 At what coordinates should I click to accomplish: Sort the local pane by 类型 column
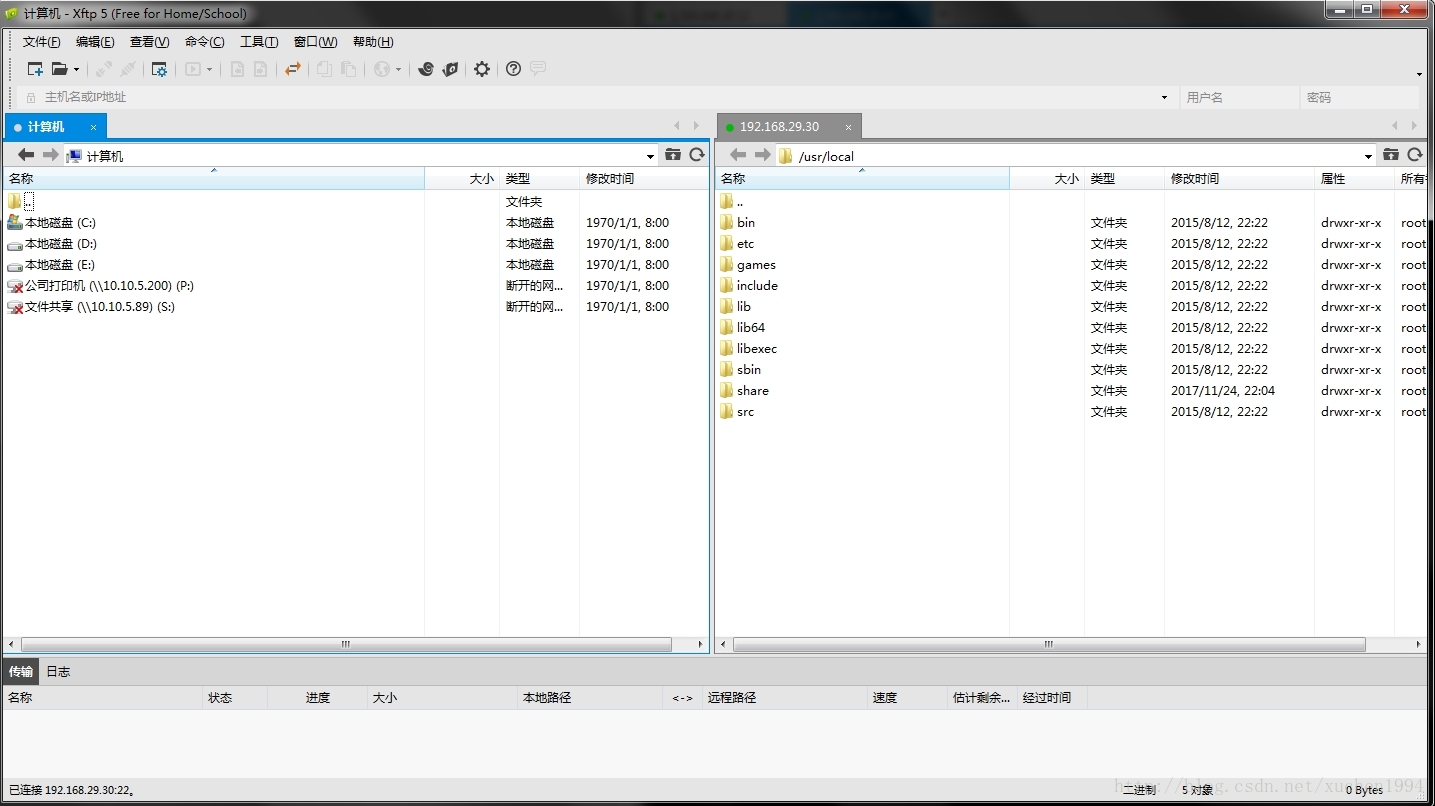click(539, 179)
